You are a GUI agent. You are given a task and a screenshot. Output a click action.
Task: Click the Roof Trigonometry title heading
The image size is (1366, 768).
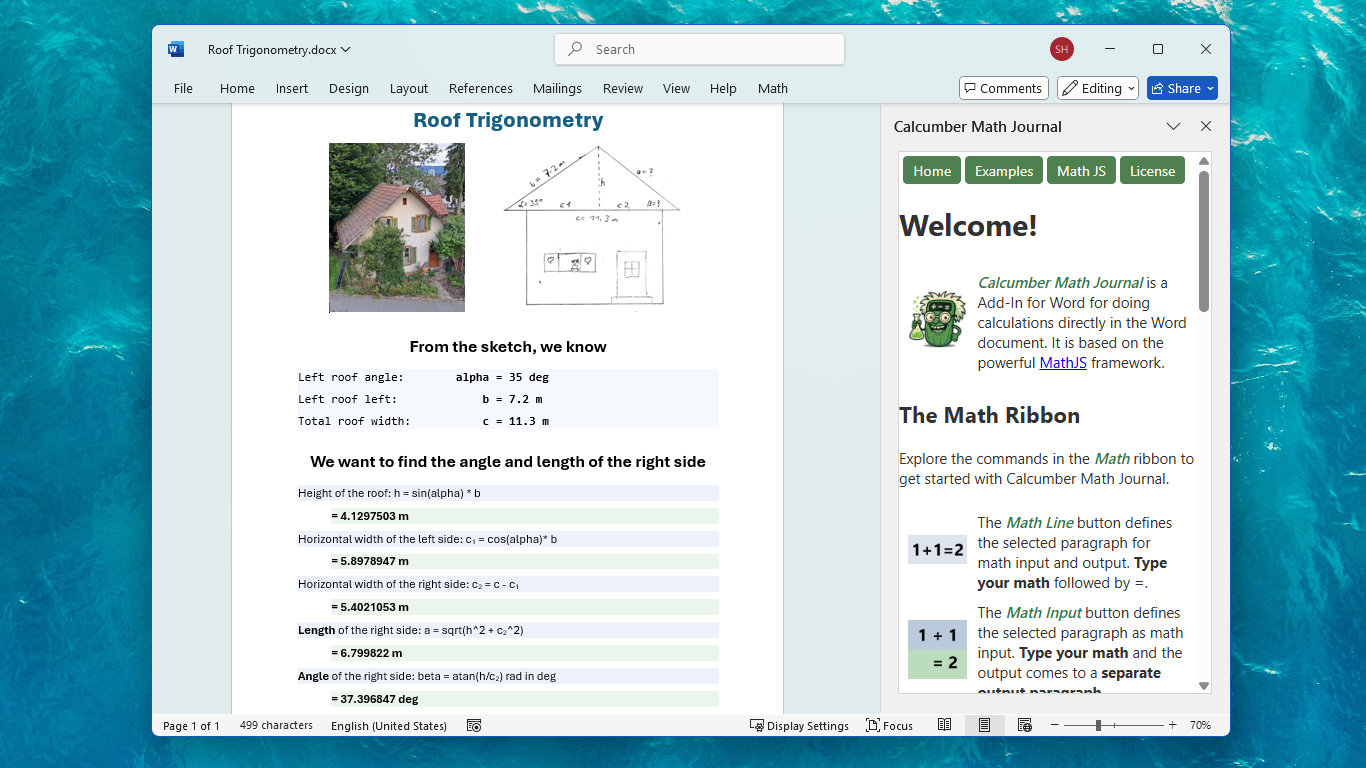tap(508, 120)
